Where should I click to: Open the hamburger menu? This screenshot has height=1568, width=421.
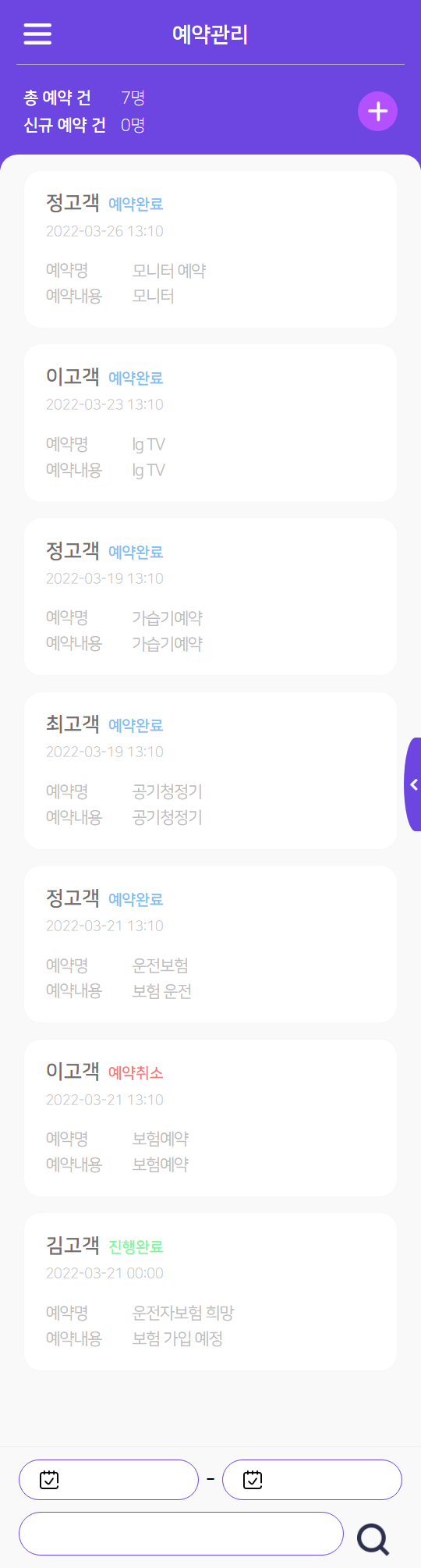pyautogui.click(x=37, y=34)
